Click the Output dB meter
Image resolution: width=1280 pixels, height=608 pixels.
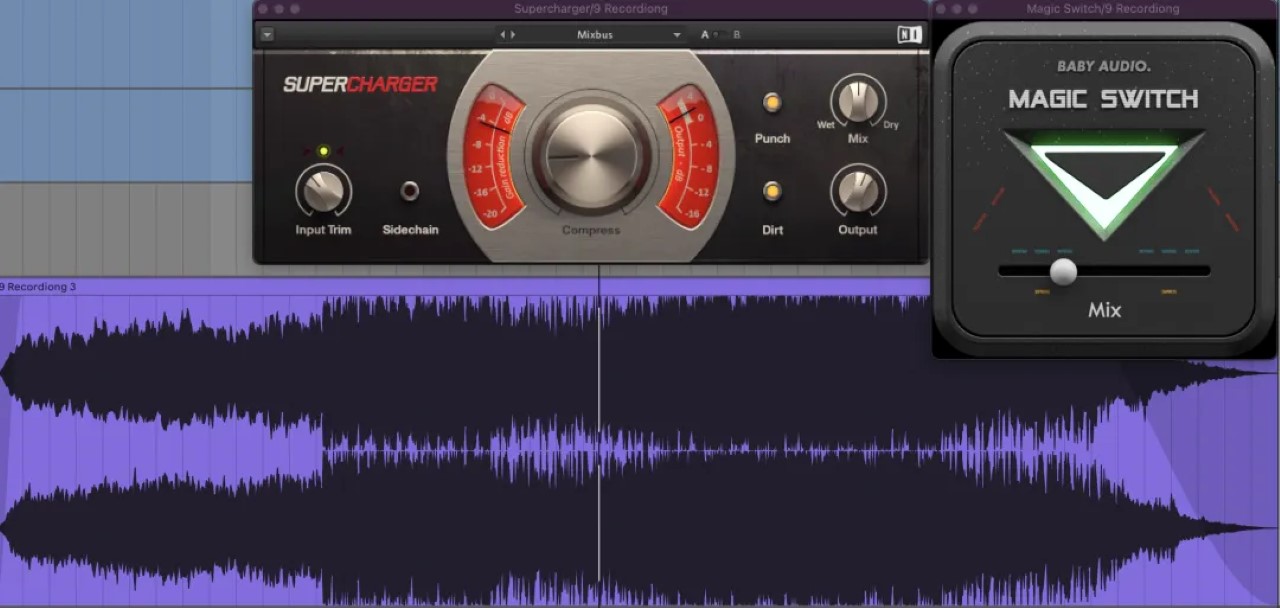[688, 156]
